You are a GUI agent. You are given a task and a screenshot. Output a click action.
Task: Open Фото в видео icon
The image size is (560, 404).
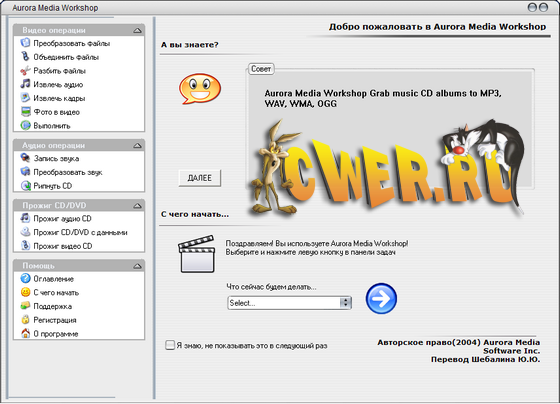25,111
